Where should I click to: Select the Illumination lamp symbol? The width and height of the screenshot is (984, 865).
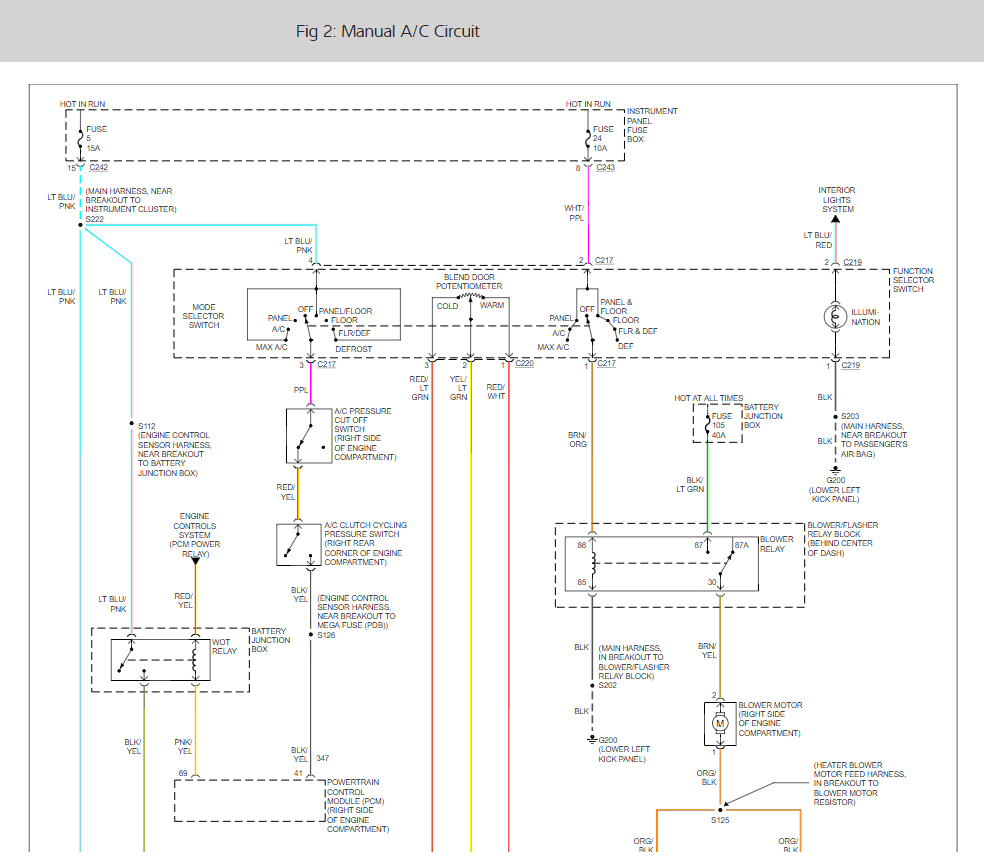pyautogui.click(x=835, y=316)
